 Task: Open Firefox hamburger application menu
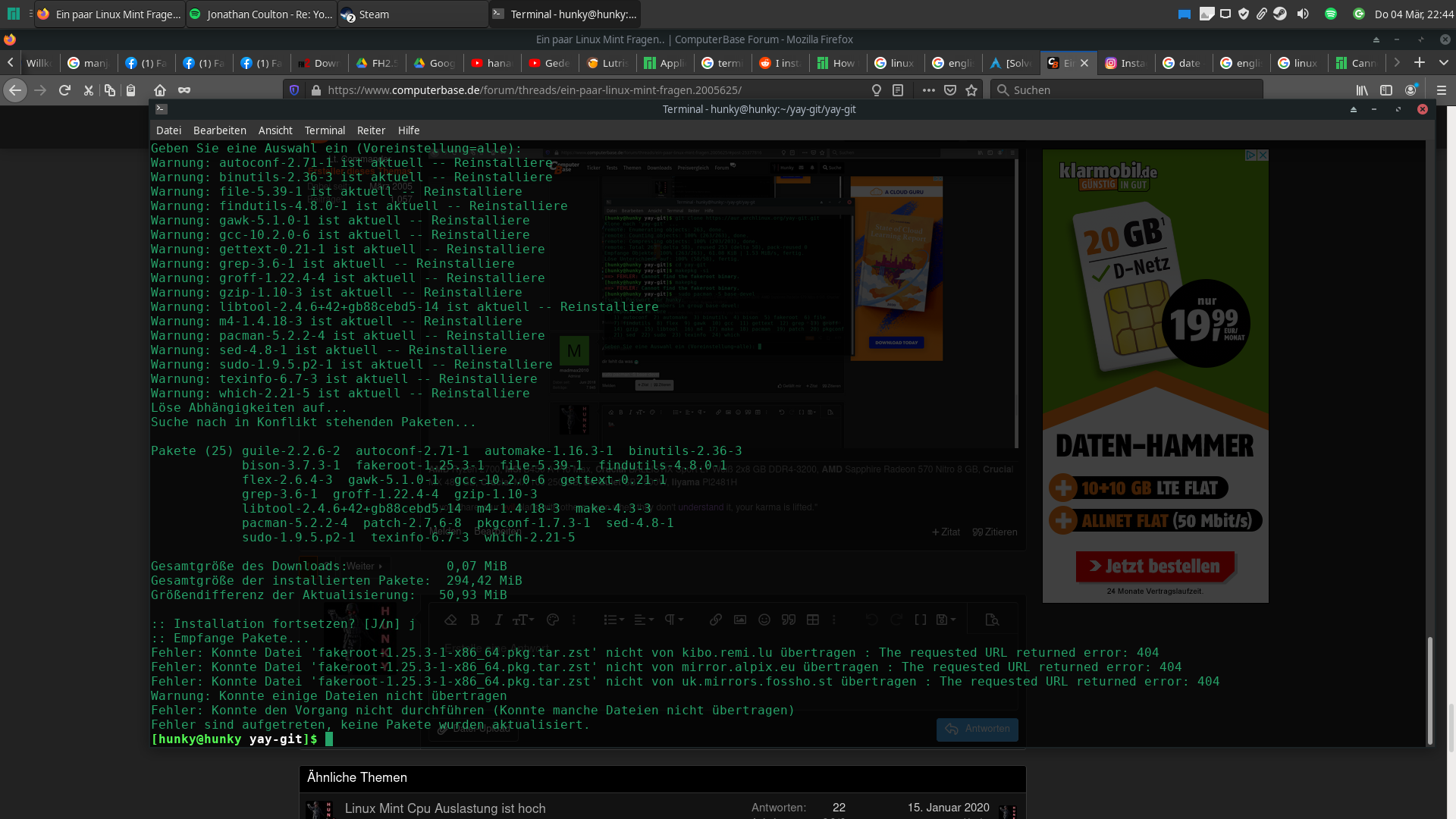[1442, 90]
